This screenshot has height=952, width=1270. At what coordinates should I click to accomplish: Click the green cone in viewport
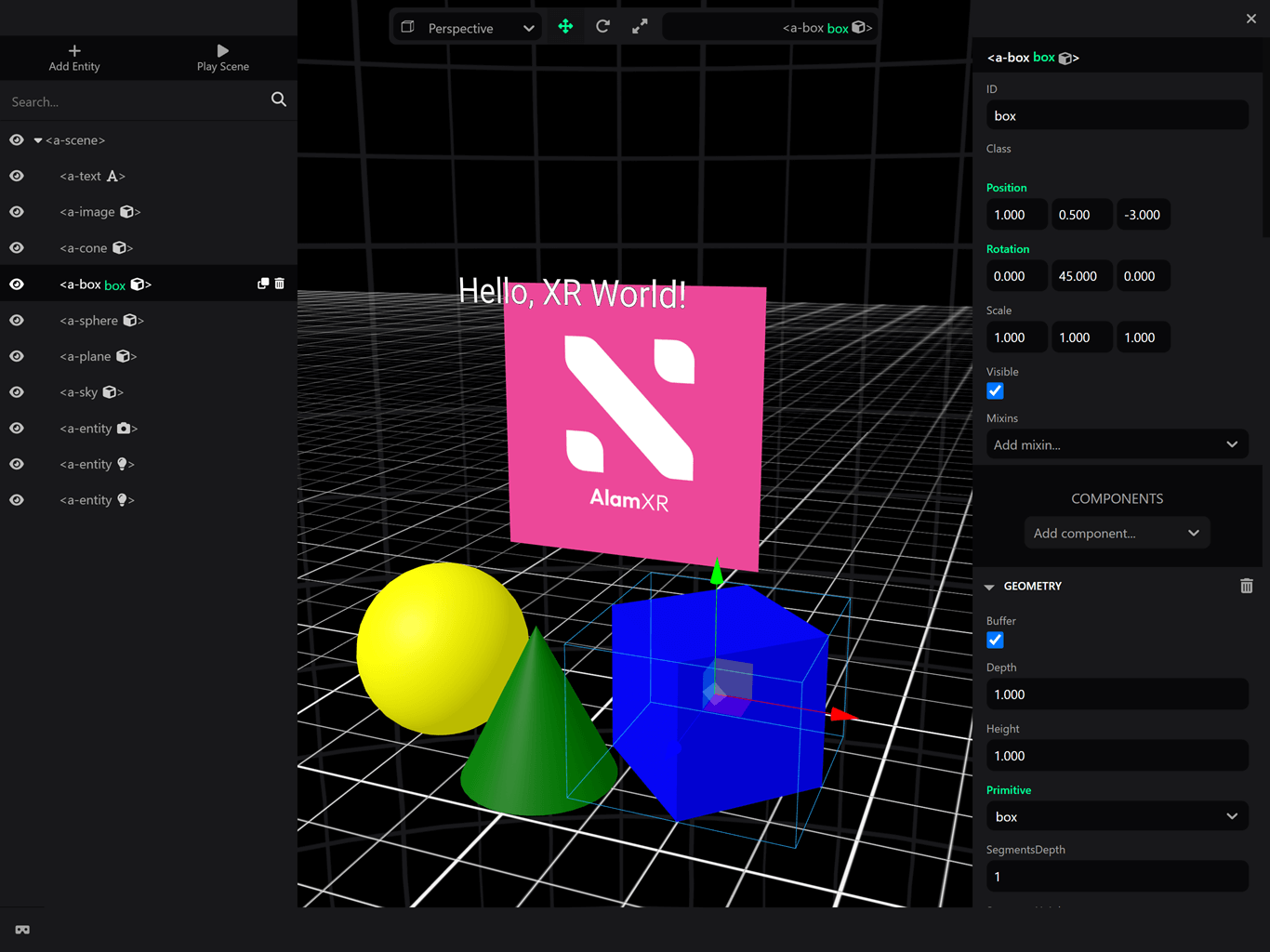pyautogui.click(x=537, y=734)
